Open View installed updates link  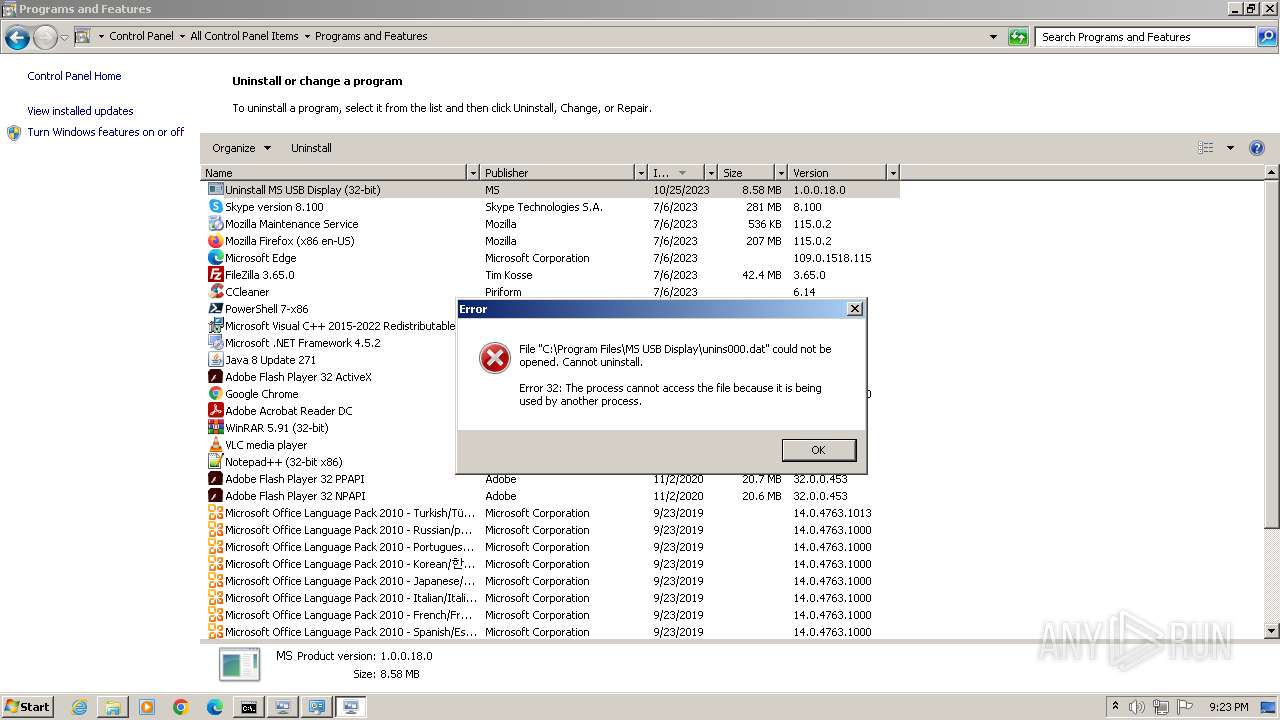(x=80, y=111)
